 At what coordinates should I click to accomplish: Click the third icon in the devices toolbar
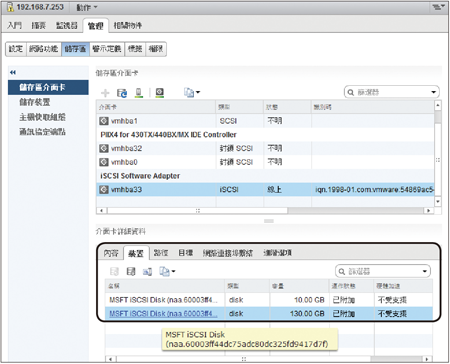click(147, 272)
